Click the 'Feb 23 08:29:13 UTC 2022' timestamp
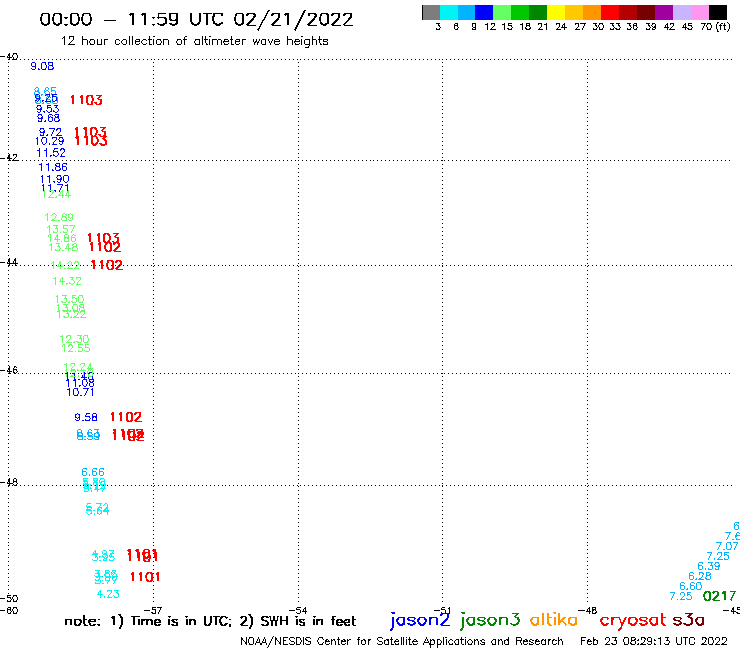Screen dimensions: 740x650 click(x=654, y=641)
